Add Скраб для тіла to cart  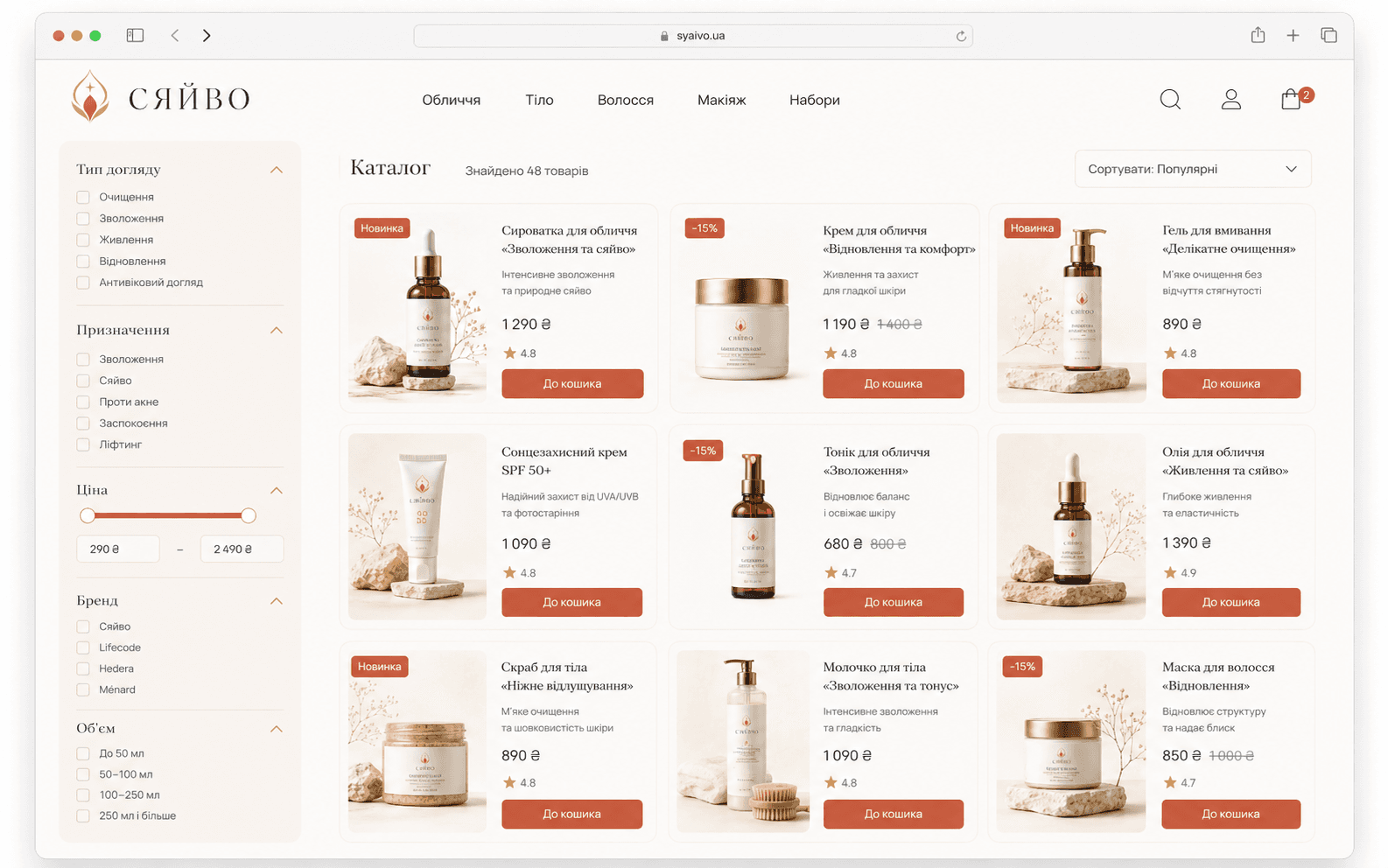click(572, 814)
